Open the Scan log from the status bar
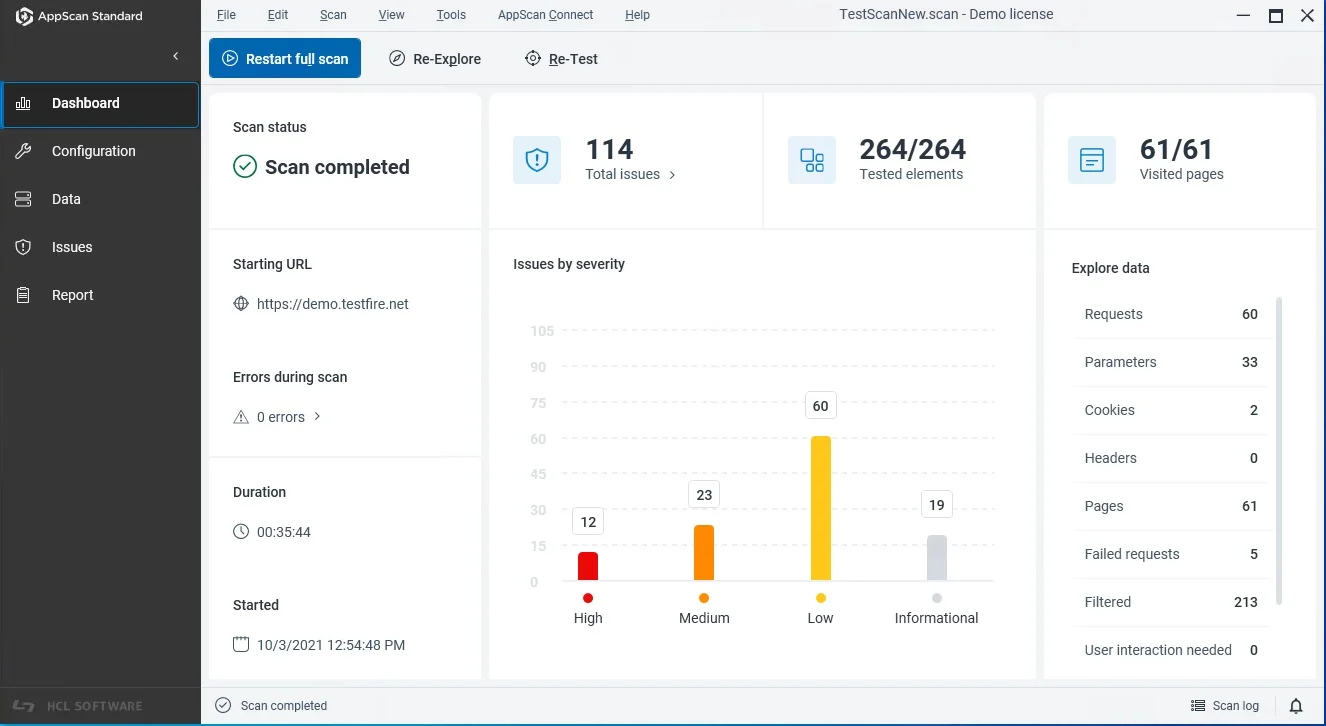The image size is (1326, 726). (x=1225, y=705)
